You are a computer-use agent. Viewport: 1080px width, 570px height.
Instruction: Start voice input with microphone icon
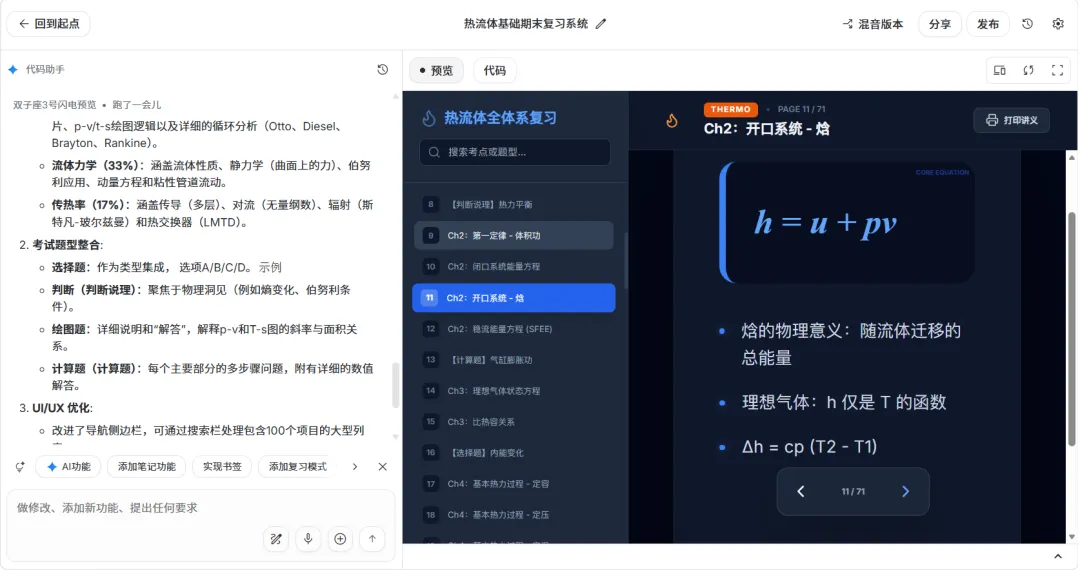tap(308, 539)
